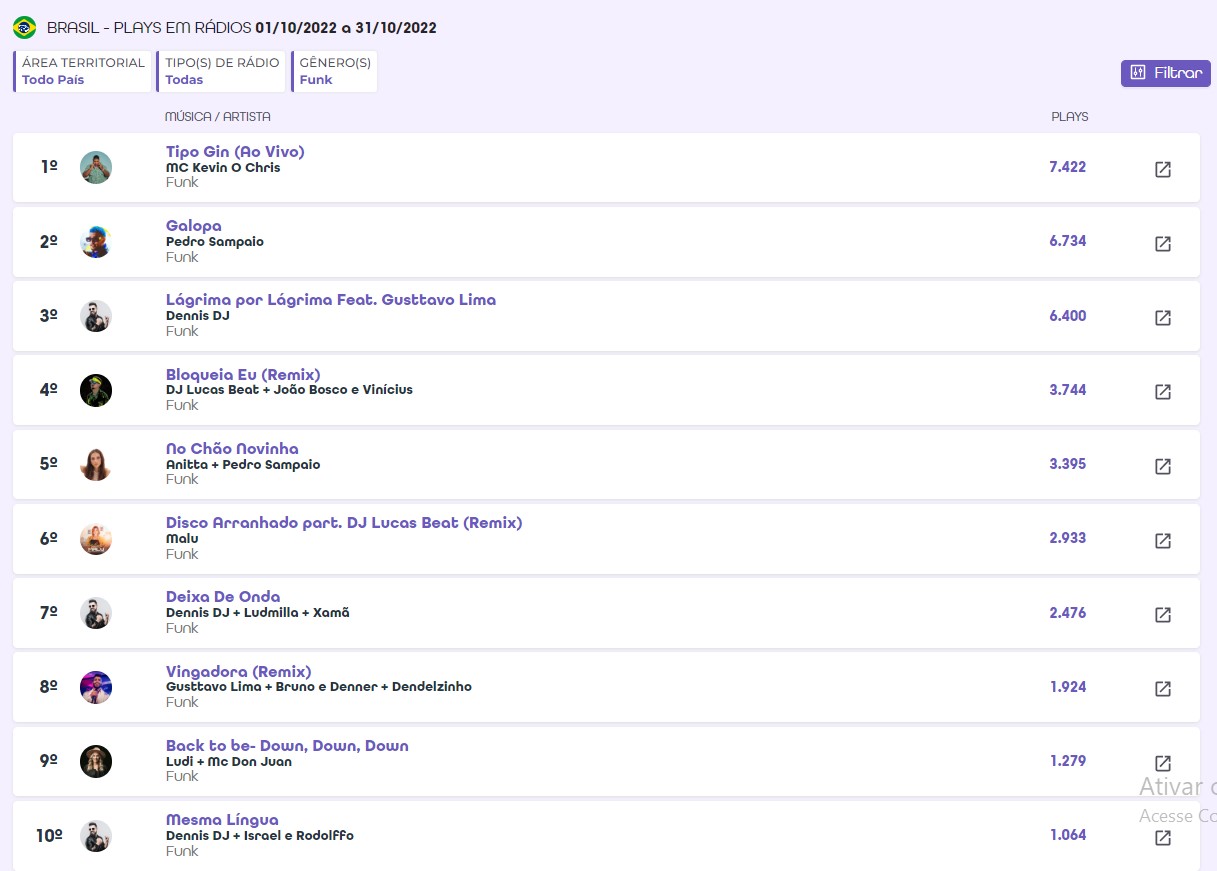Click play count 1.064
Screen dimensions: 1217x871
point(1068,835)
